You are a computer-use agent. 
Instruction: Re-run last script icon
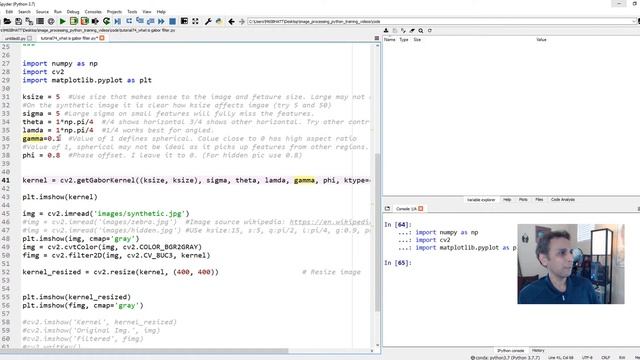click(107, 21)
